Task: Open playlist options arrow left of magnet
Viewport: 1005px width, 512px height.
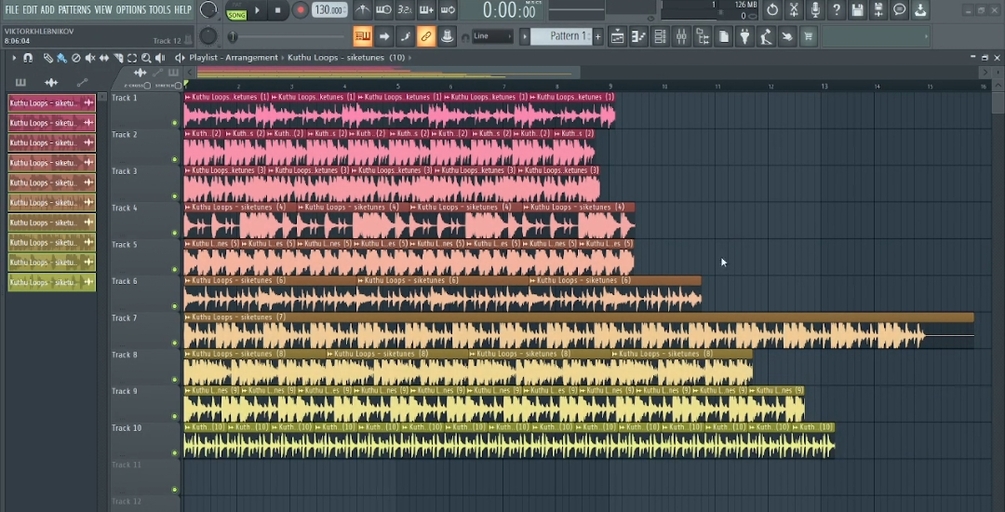Action: (14, 58)
